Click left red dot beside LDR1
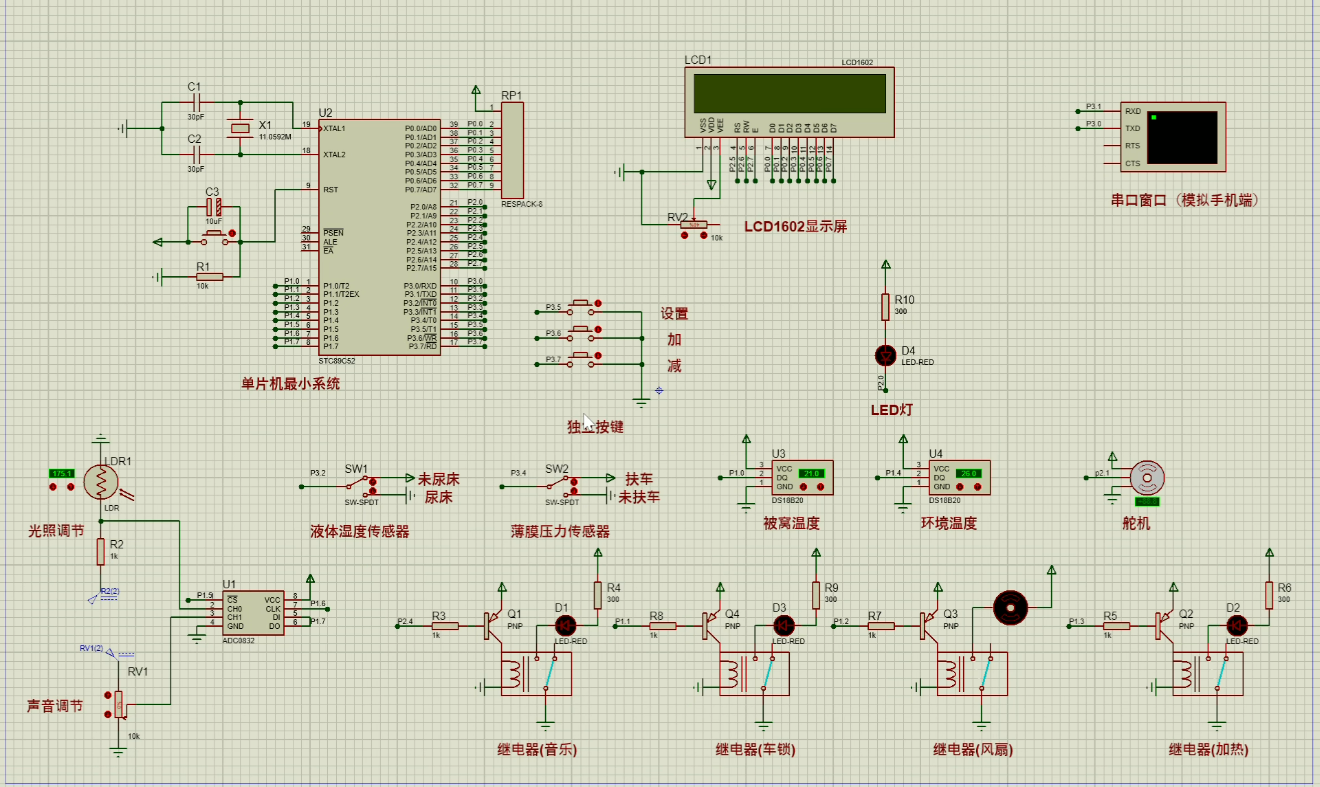The image size is (1320, 787). 53,486
